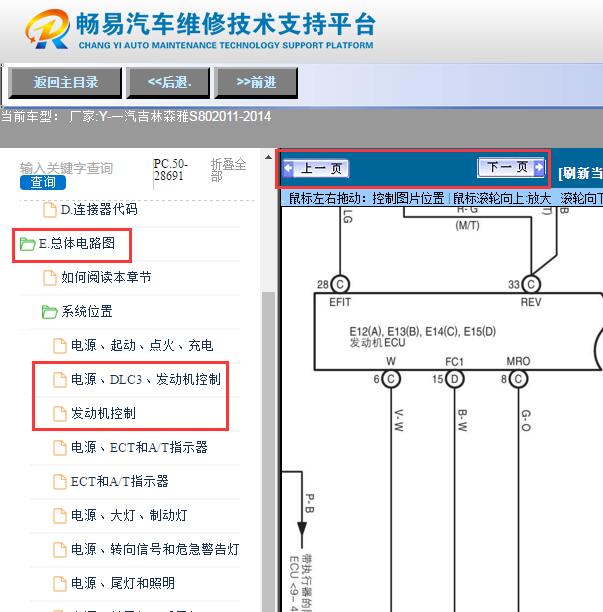The height and width of the screenshot is (612, 603).
Task: Click the tree panel scrollbar up arrow
Action: point(268,157)
